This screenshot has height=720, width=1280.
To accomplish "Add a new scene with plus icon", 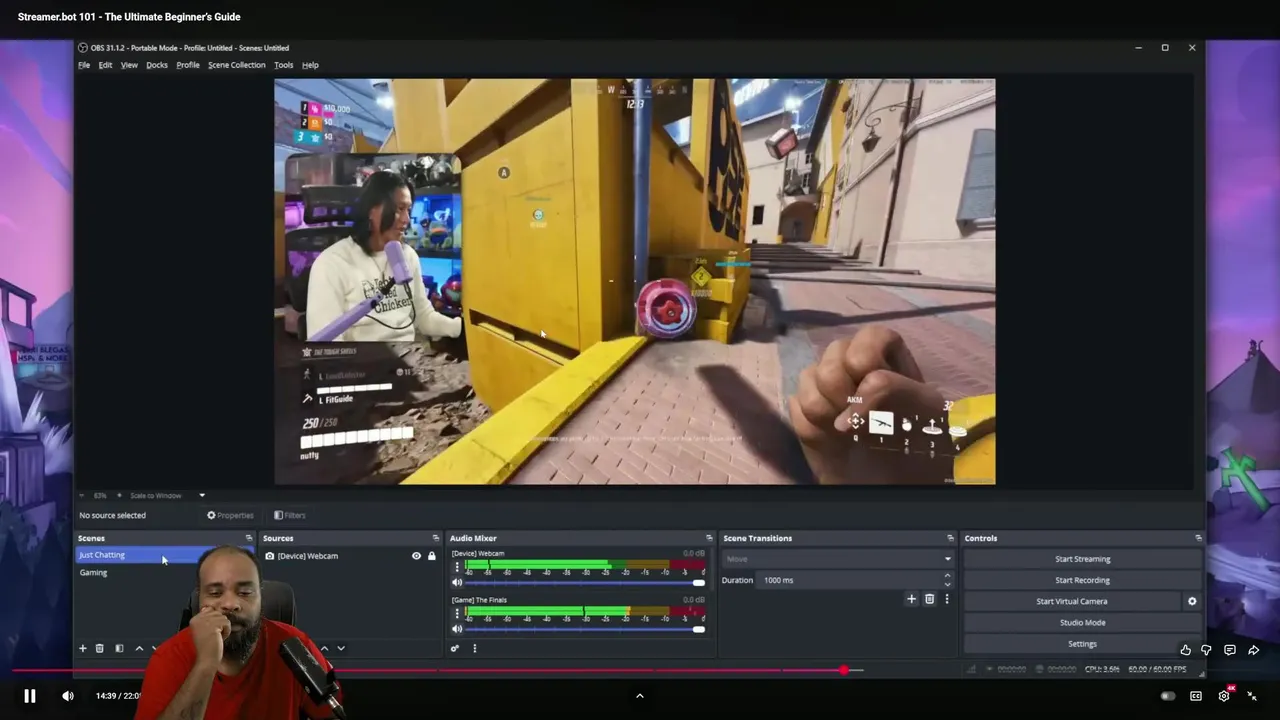I will click(x=83, y=648).
